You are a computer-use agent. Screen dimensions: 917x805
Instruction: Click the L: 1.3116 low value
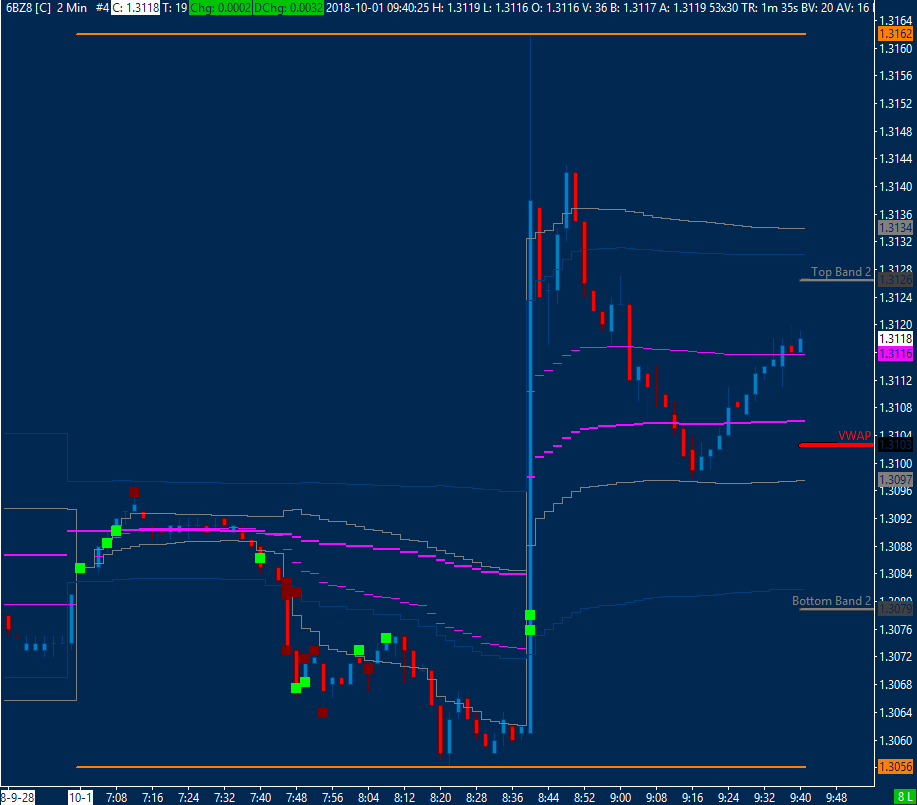(x=505, y=8)
